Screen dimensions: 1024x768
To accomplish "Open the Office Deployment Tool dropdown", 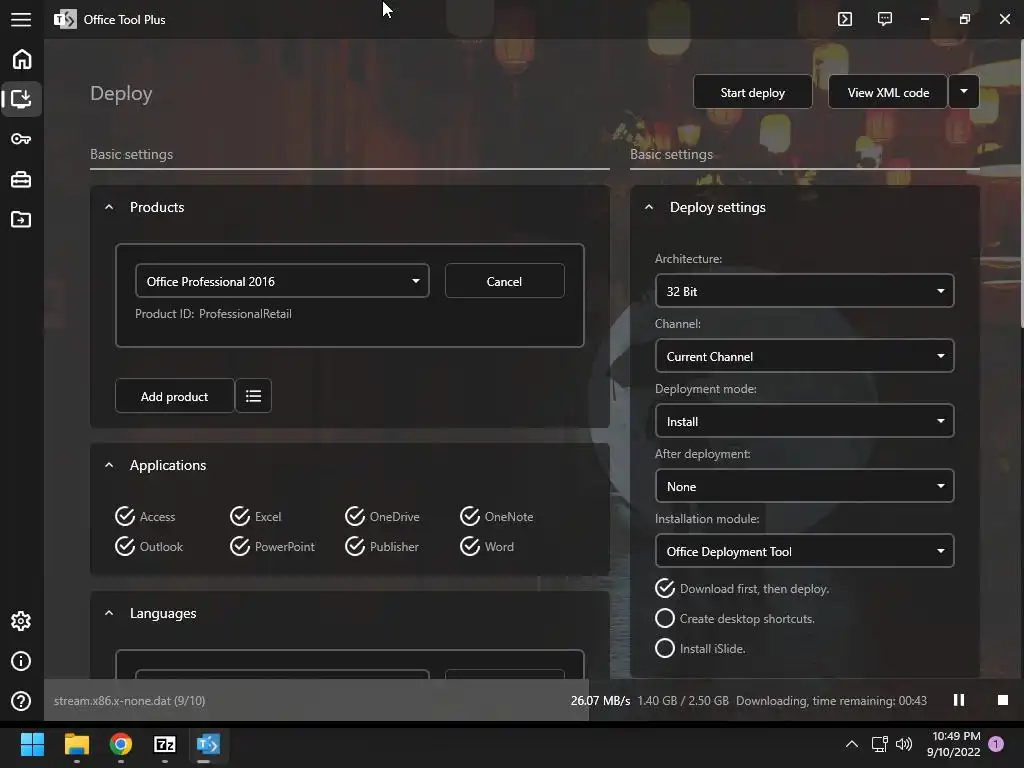I will pos(804,551).
